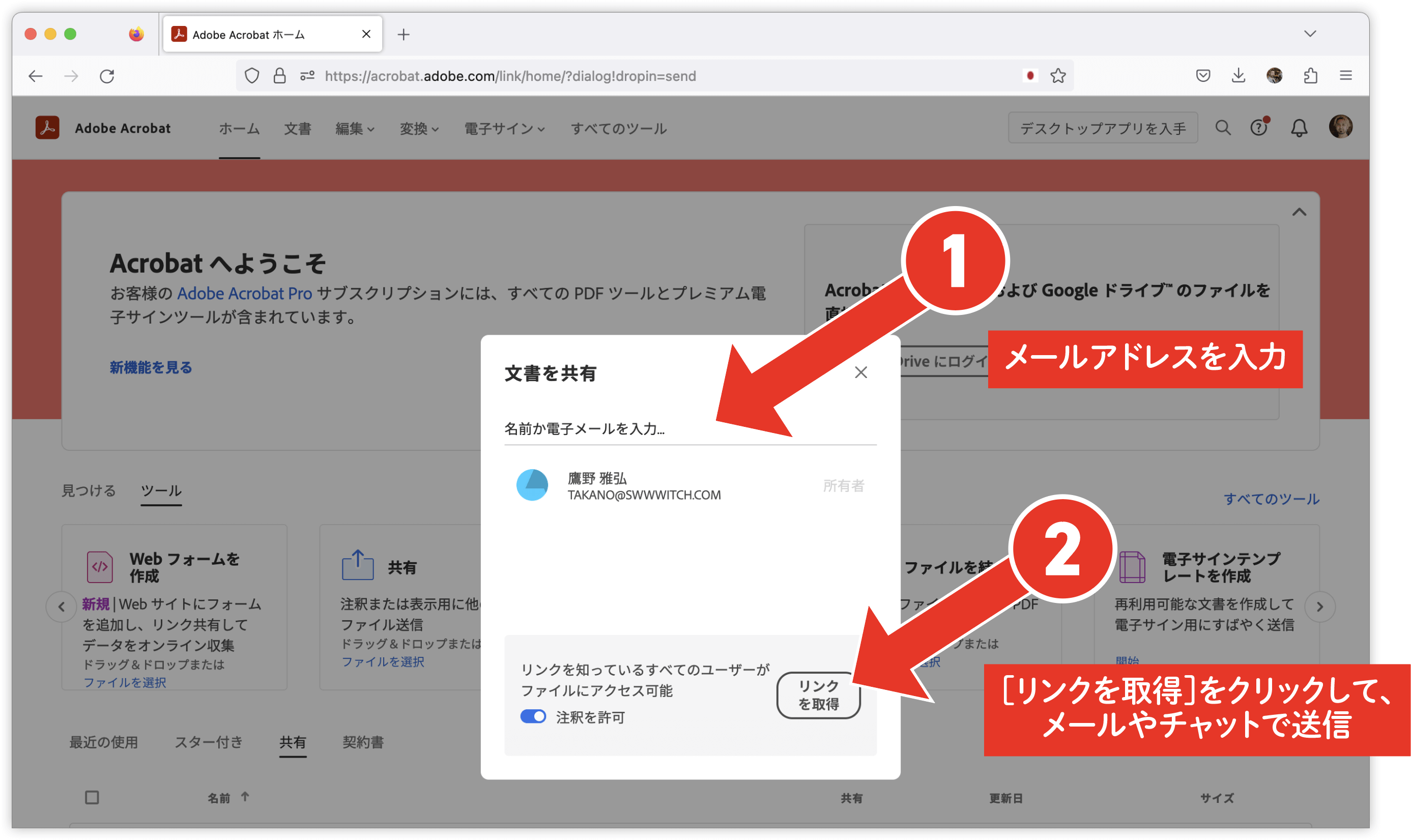
Task: Open the Adobe Acrobat Pro link
Action: (245, 293)
